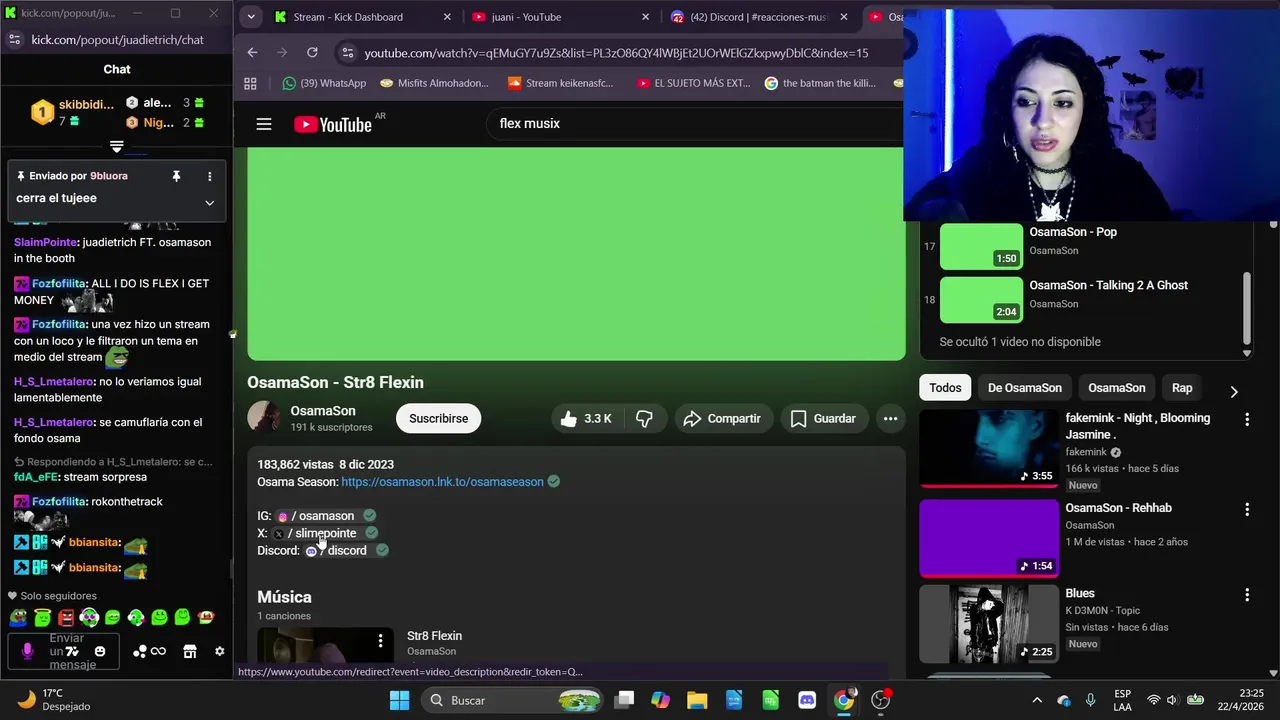The image size is (1280, 720).
Task: Save video with Guardar button
Action: (x=823, y=419)
